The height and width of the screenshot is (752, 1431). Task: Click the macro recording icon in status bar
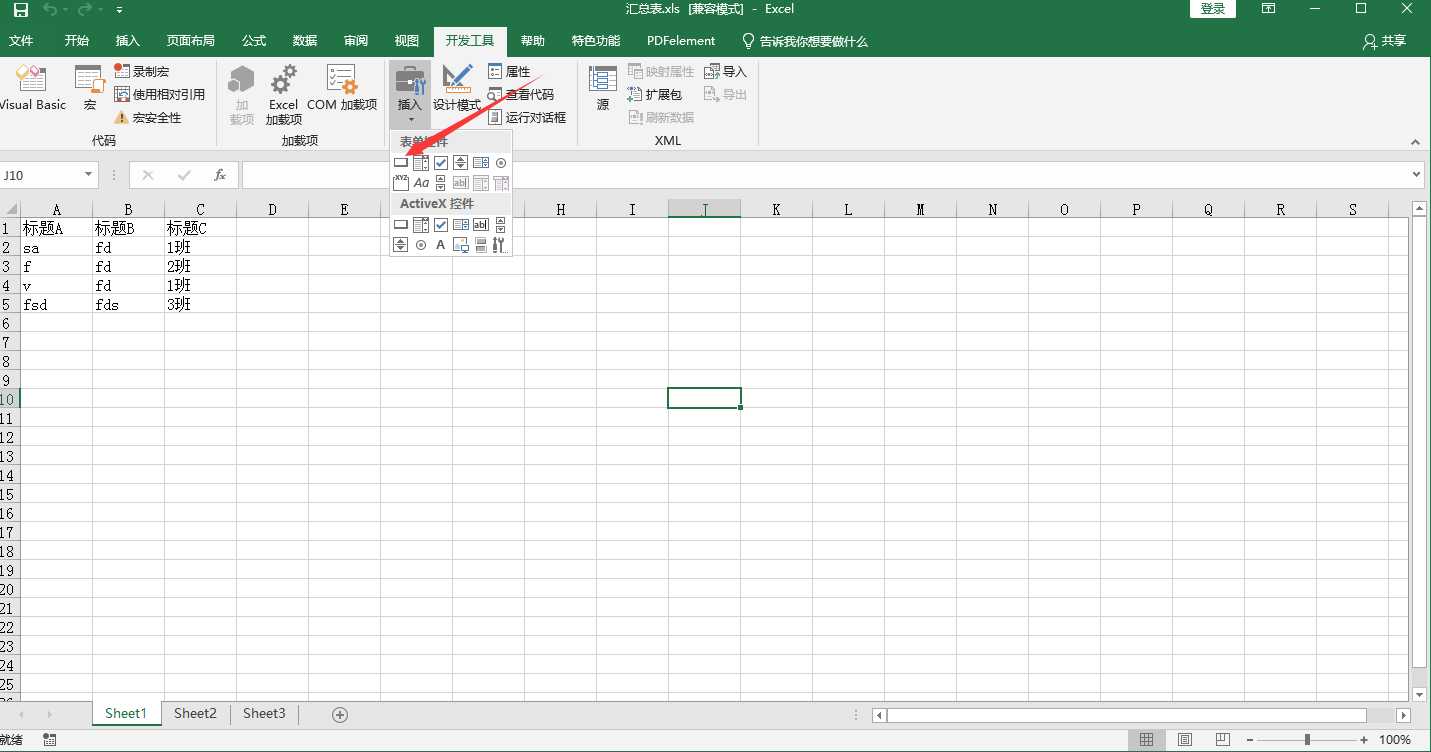[x=50, y=740]
